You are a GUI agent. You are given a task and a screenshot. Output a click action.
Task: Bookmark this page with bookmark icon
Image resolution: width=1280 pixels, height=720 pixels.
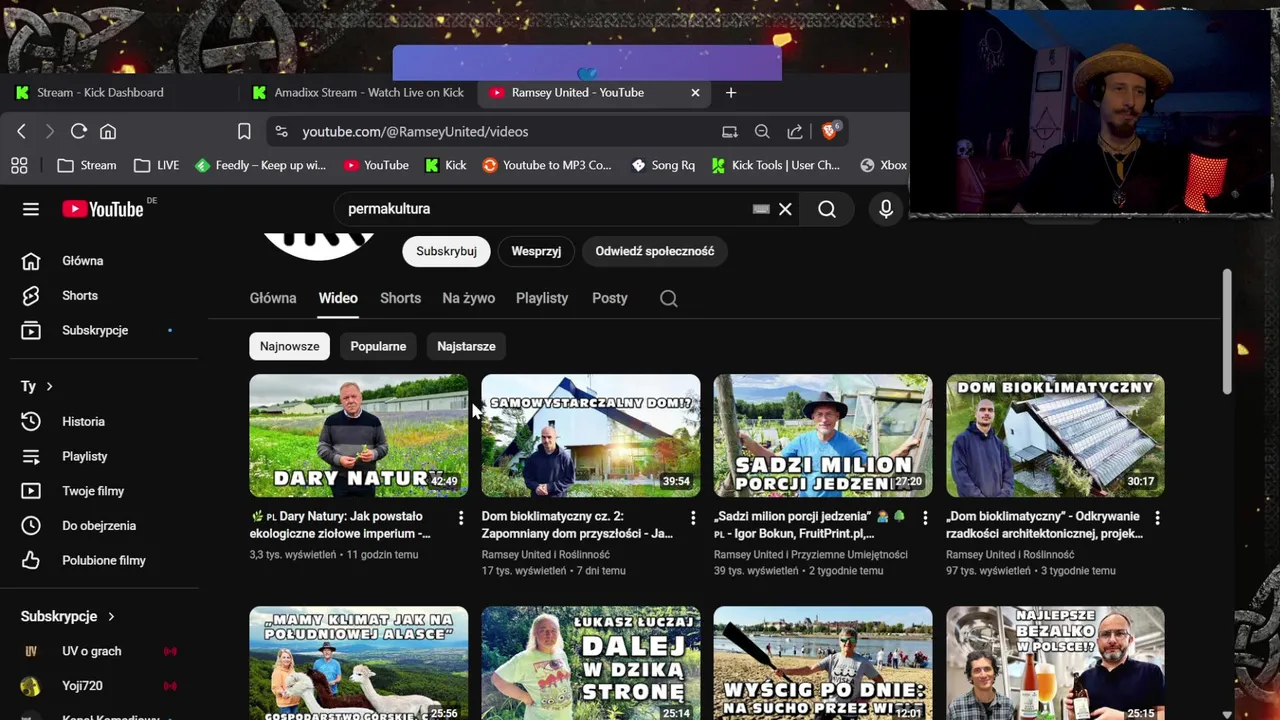[x=244, y=131]
